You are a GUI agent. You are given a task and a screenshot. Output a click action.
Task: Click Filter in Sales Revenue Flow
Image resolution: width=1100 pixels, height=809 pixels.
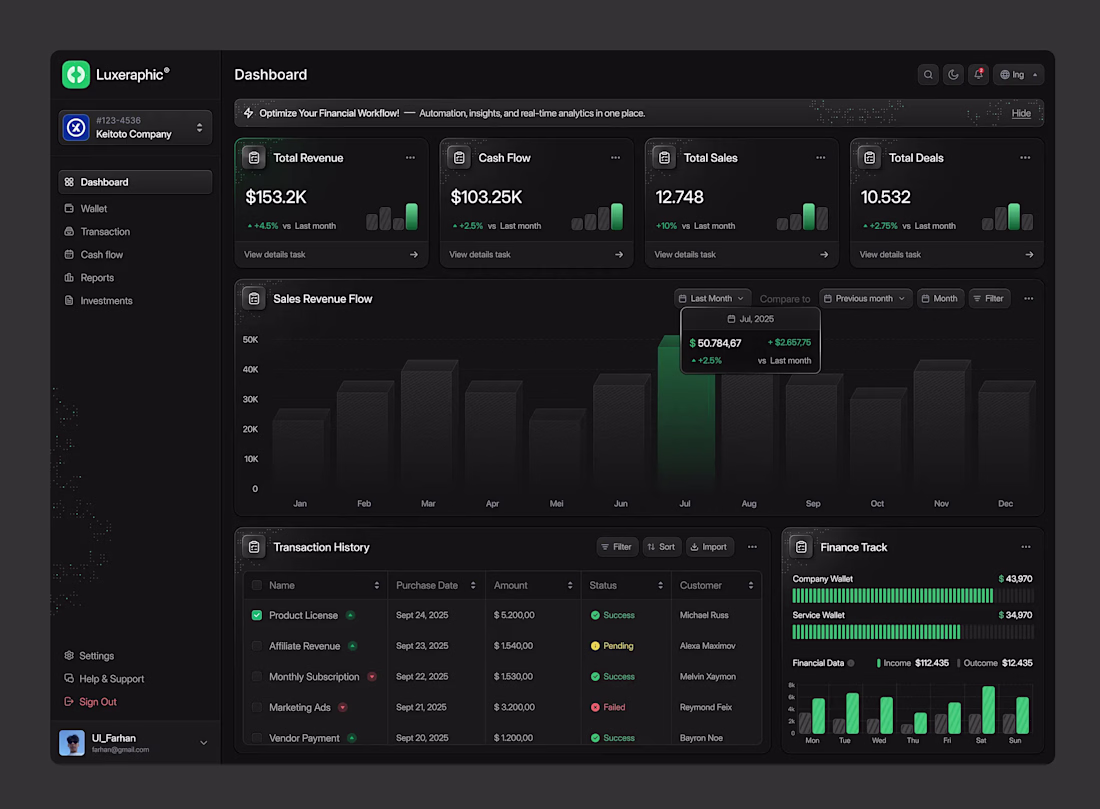point(989,298)
